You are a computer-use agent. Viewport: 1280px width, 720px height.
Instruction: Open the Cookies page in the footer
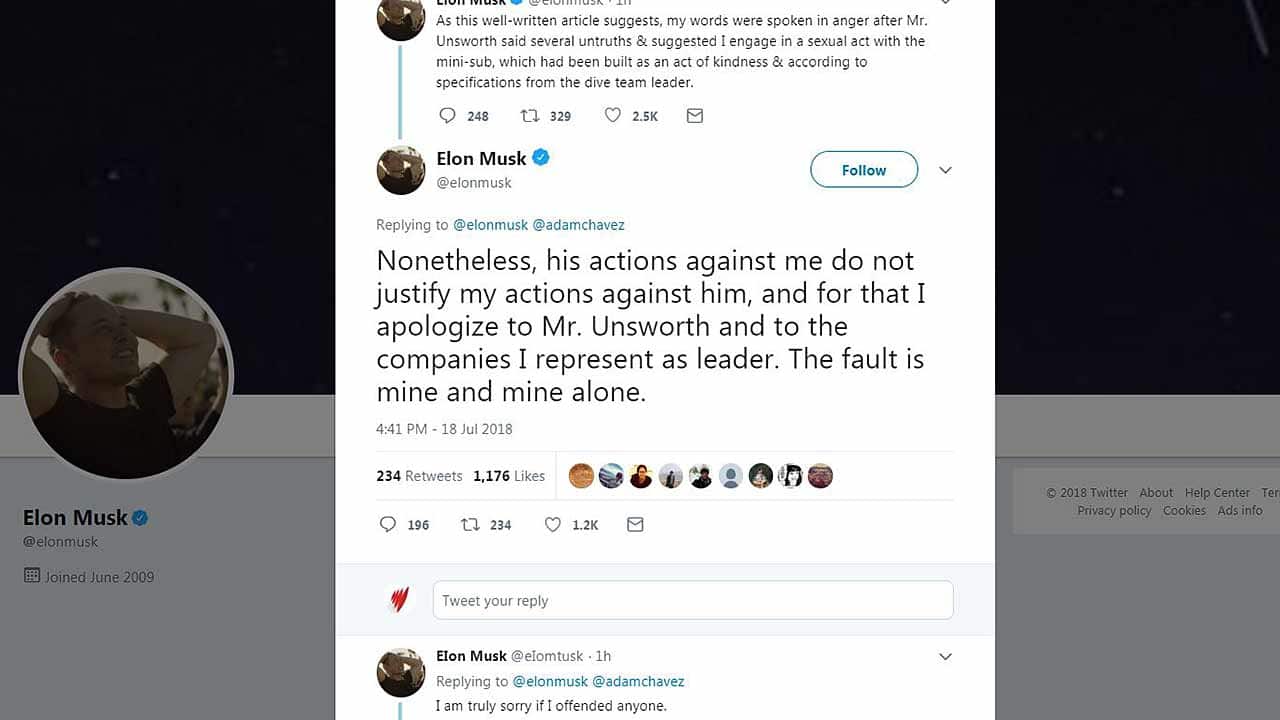1184,510
